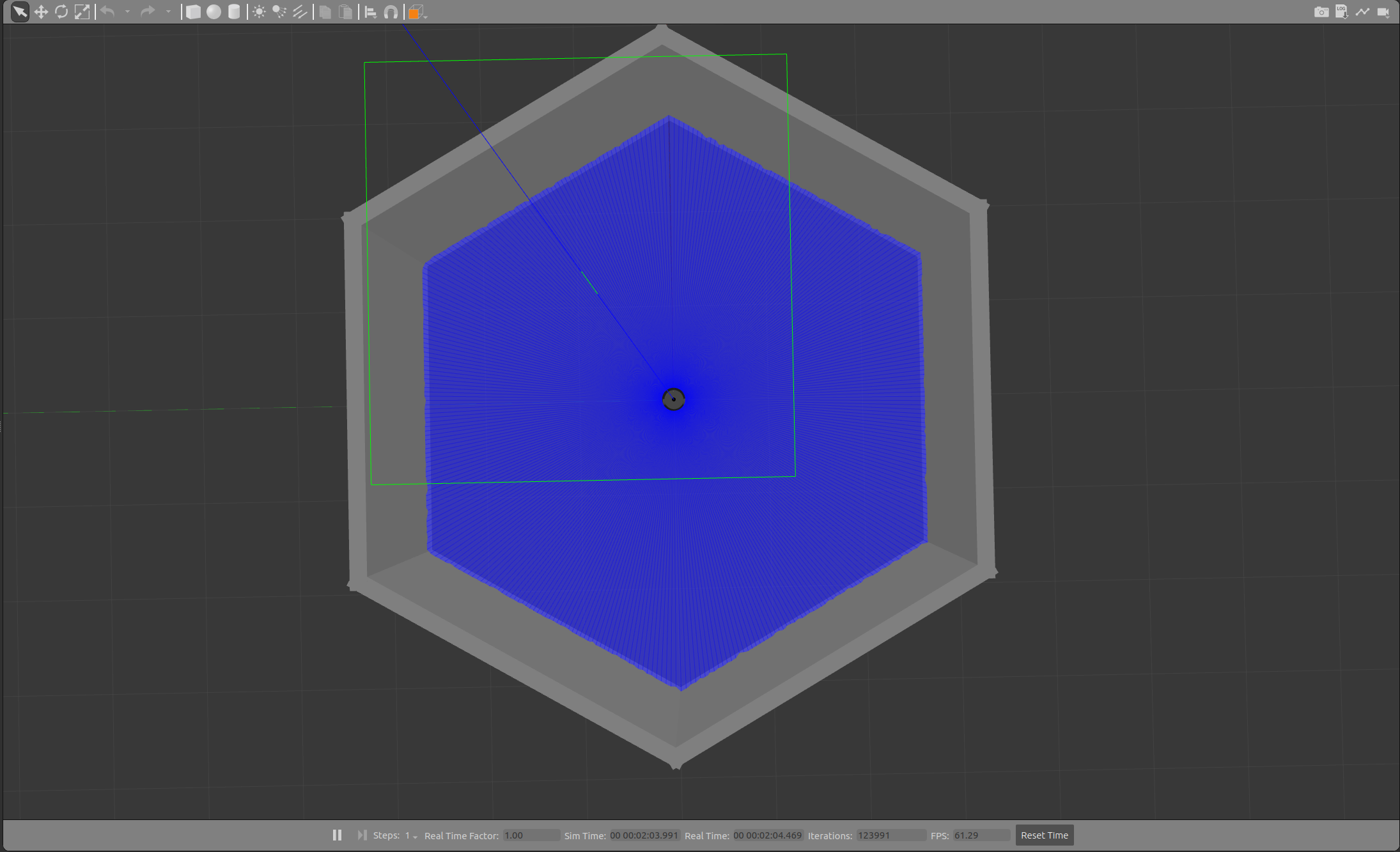The width and height of the screenshot is (1400, 852).
Task: Pause the running simulation
Action: (x=337, y=835)
